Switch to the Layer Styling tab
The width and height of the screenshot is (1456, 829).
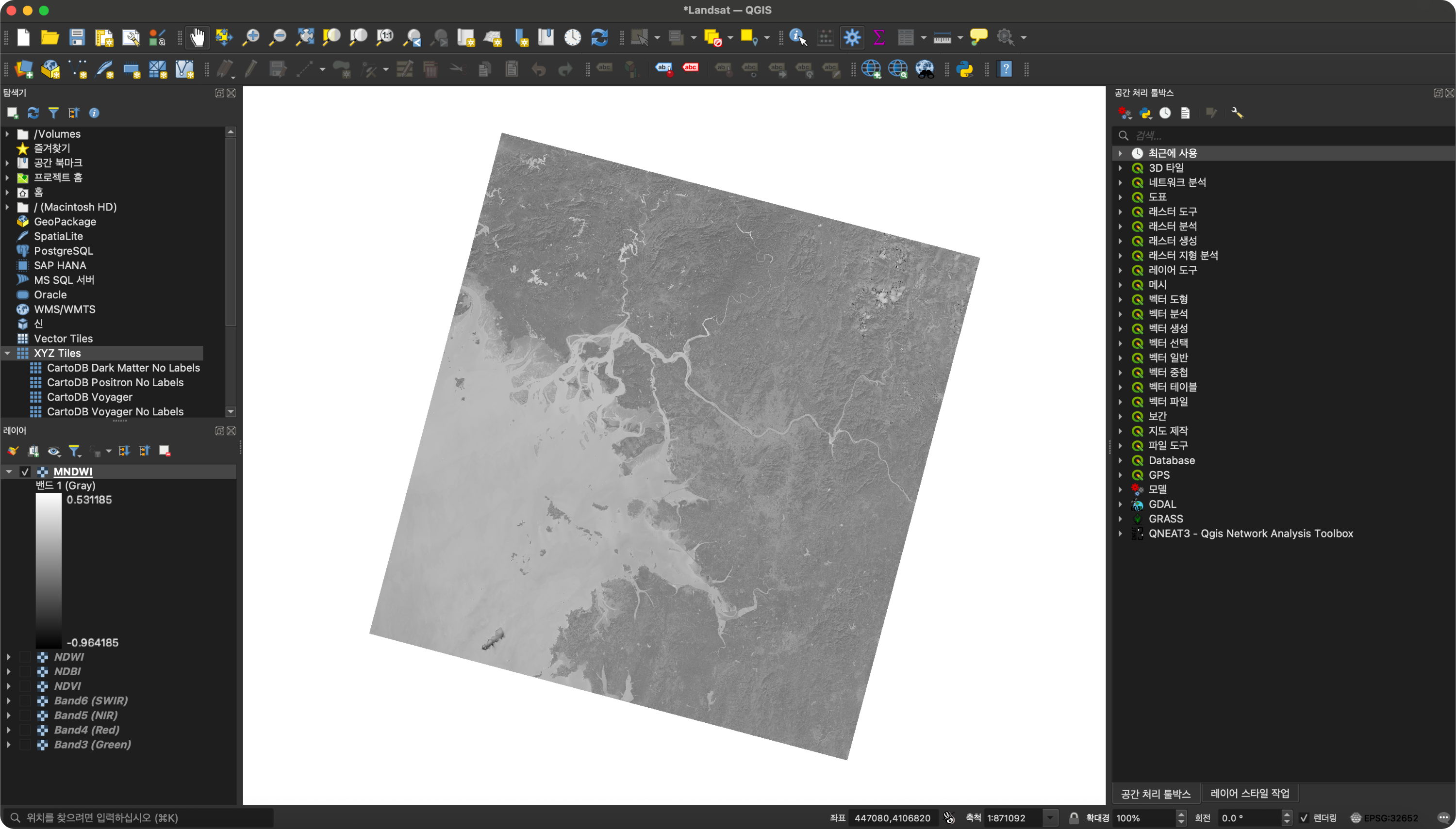point(1249,793)
